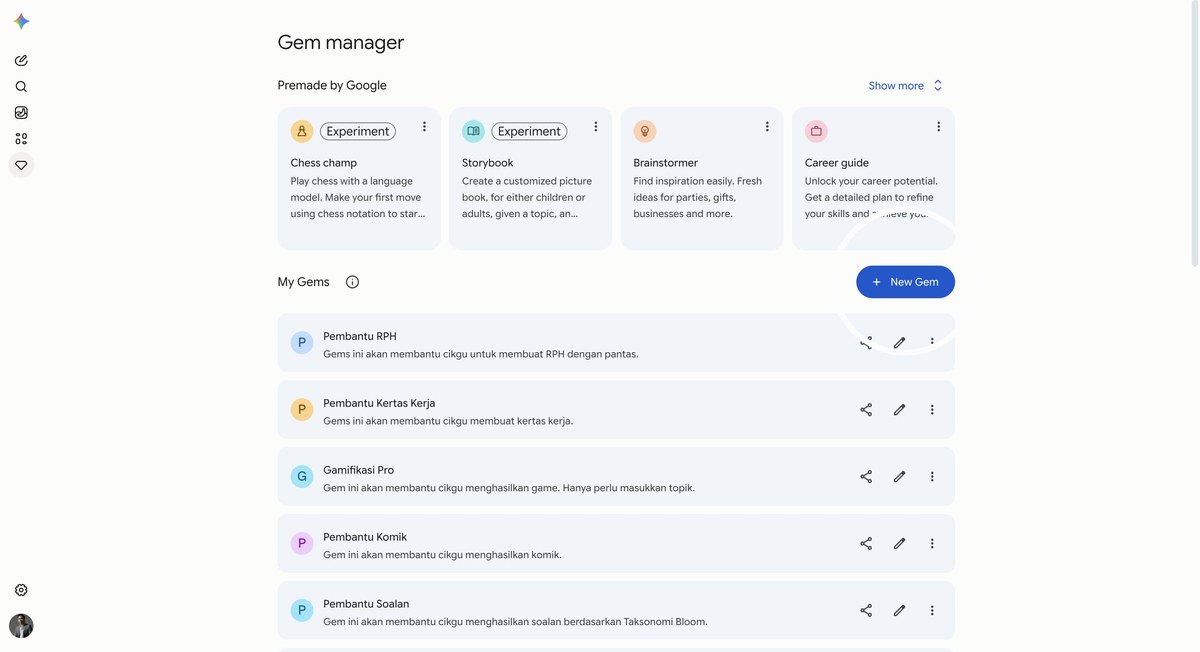Viewport: 1200px width, 652px height.
Task: Edit the Pembantu Soalan gem
Action: pos(899,611)
